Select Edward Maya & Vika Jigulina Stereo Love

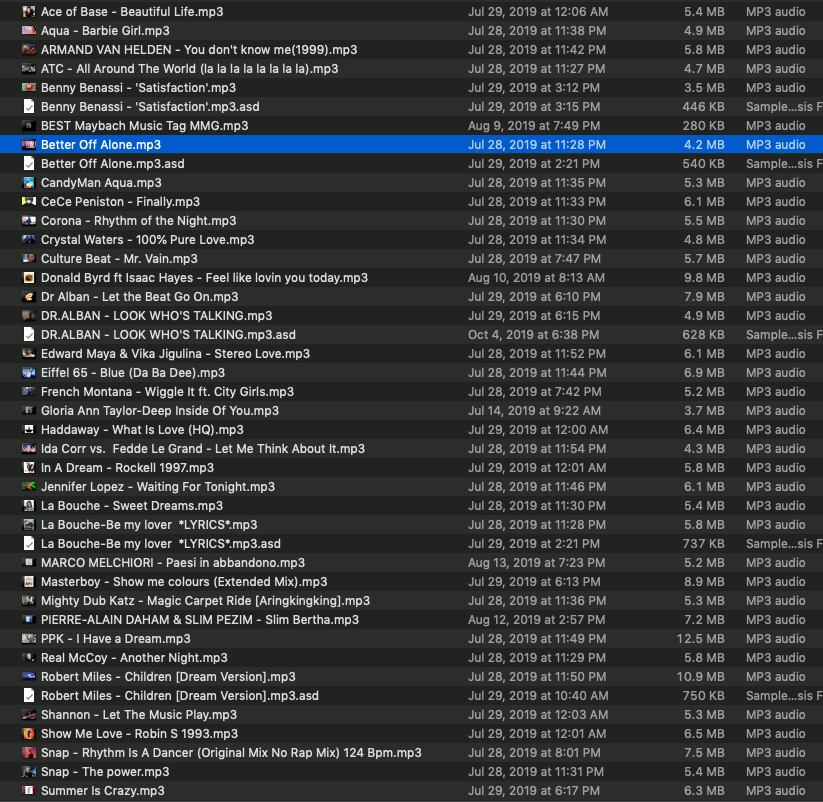[x=412, y=353]
